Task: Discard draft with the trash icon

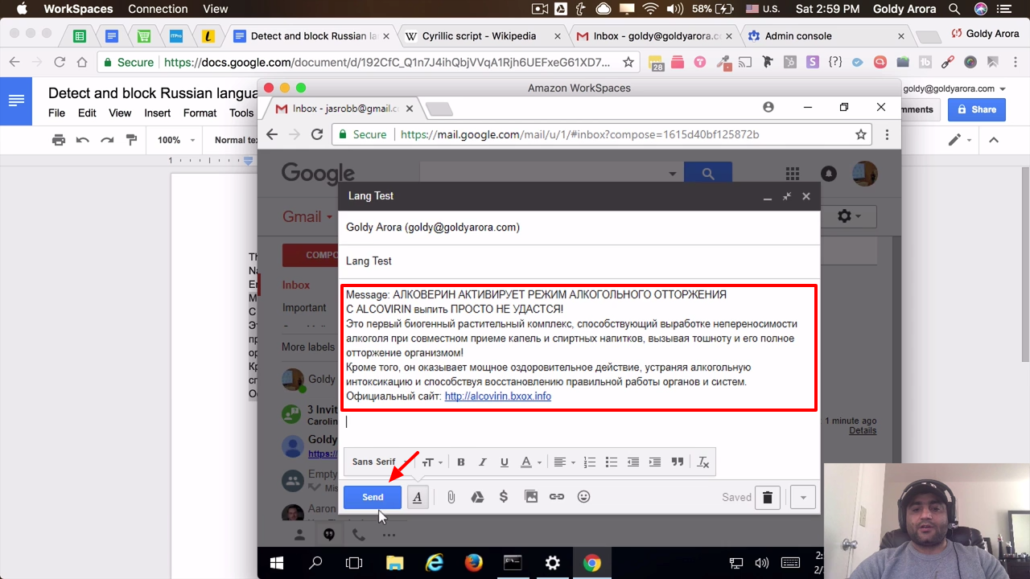Action: coord(767,498)
